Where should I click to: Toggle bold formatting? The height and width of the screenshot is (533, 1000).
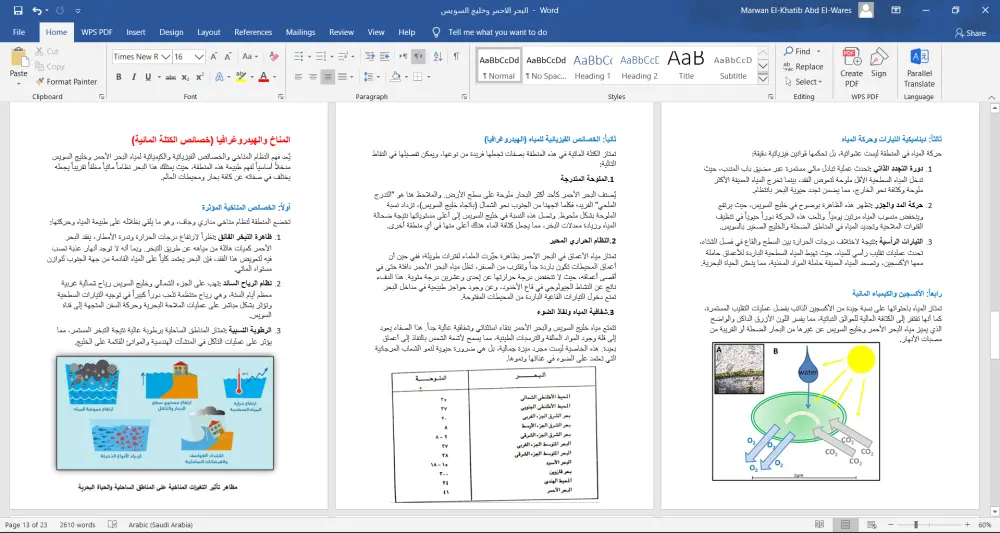pos(119,77)
